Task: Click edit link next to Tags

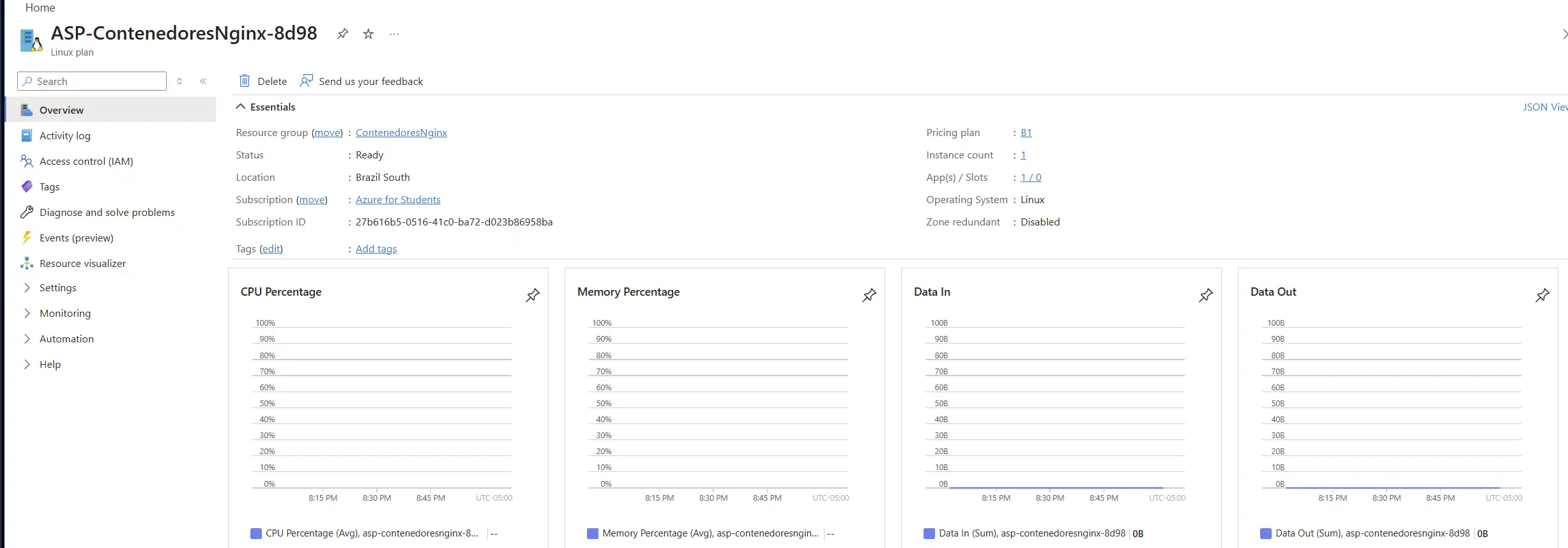Action: 271,248
